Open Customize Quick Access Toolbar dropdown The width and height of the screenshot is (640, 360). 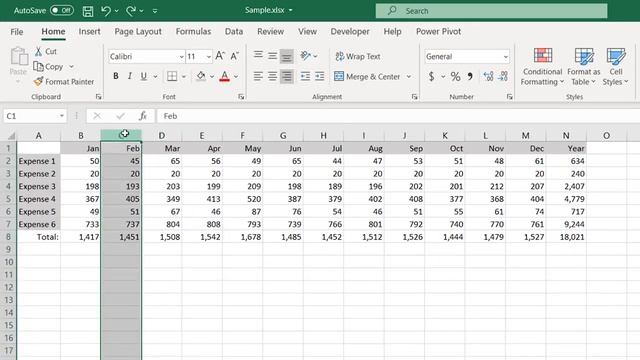pyautogui.click(x=155, y=11)
